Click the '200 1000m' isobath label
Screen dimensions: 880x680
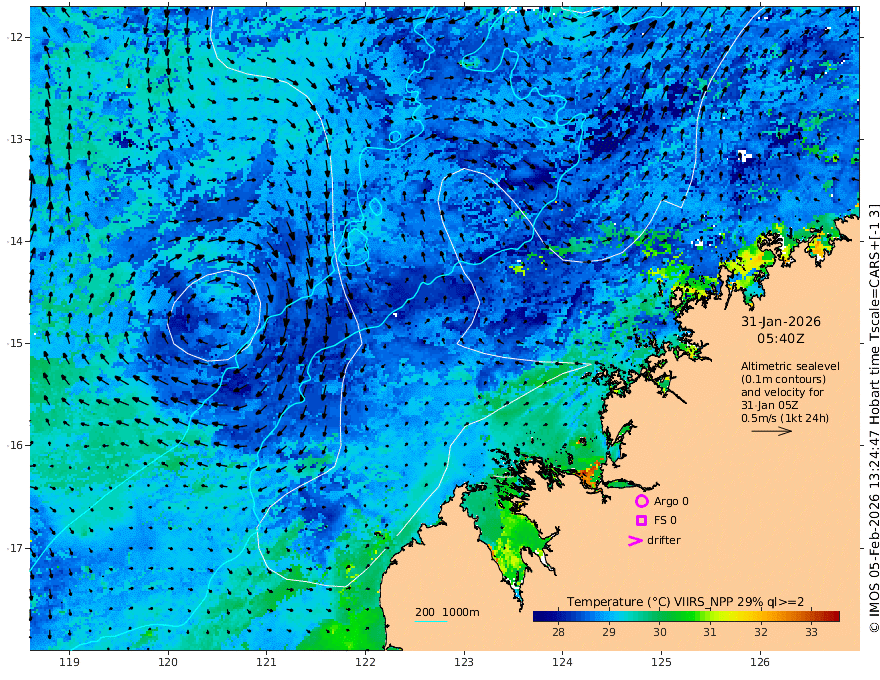coord(447,612)
